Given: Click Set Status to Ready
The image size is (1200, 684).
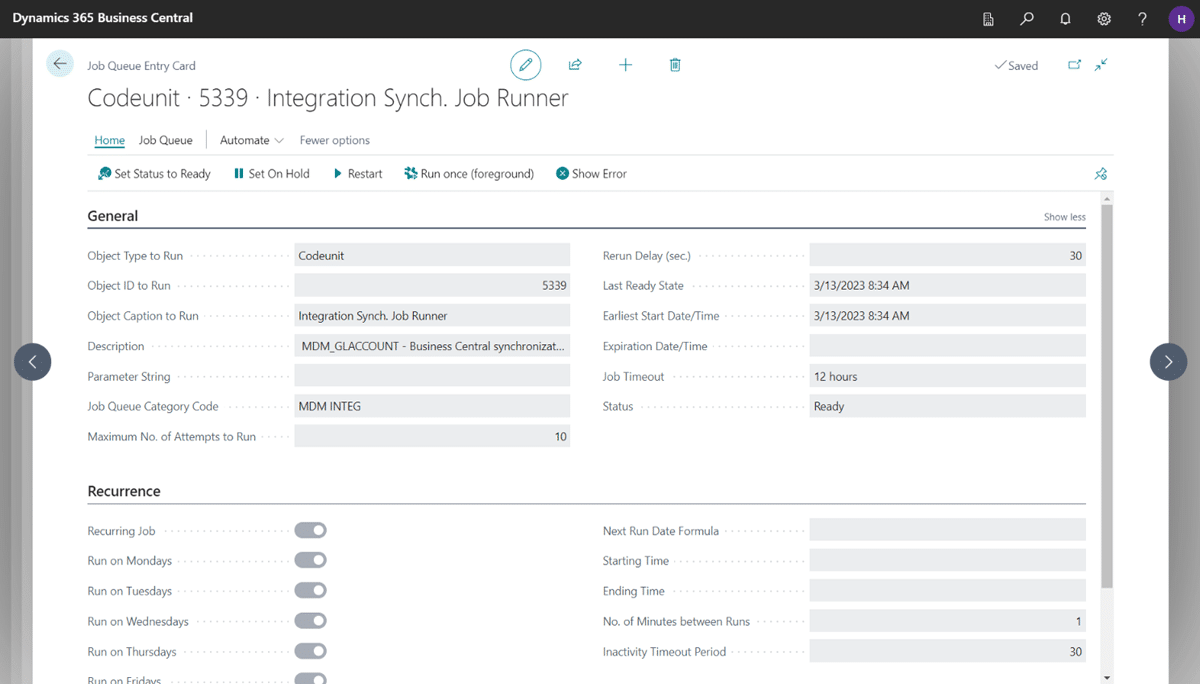Looking at the screenshot, I should click(154, 174).
